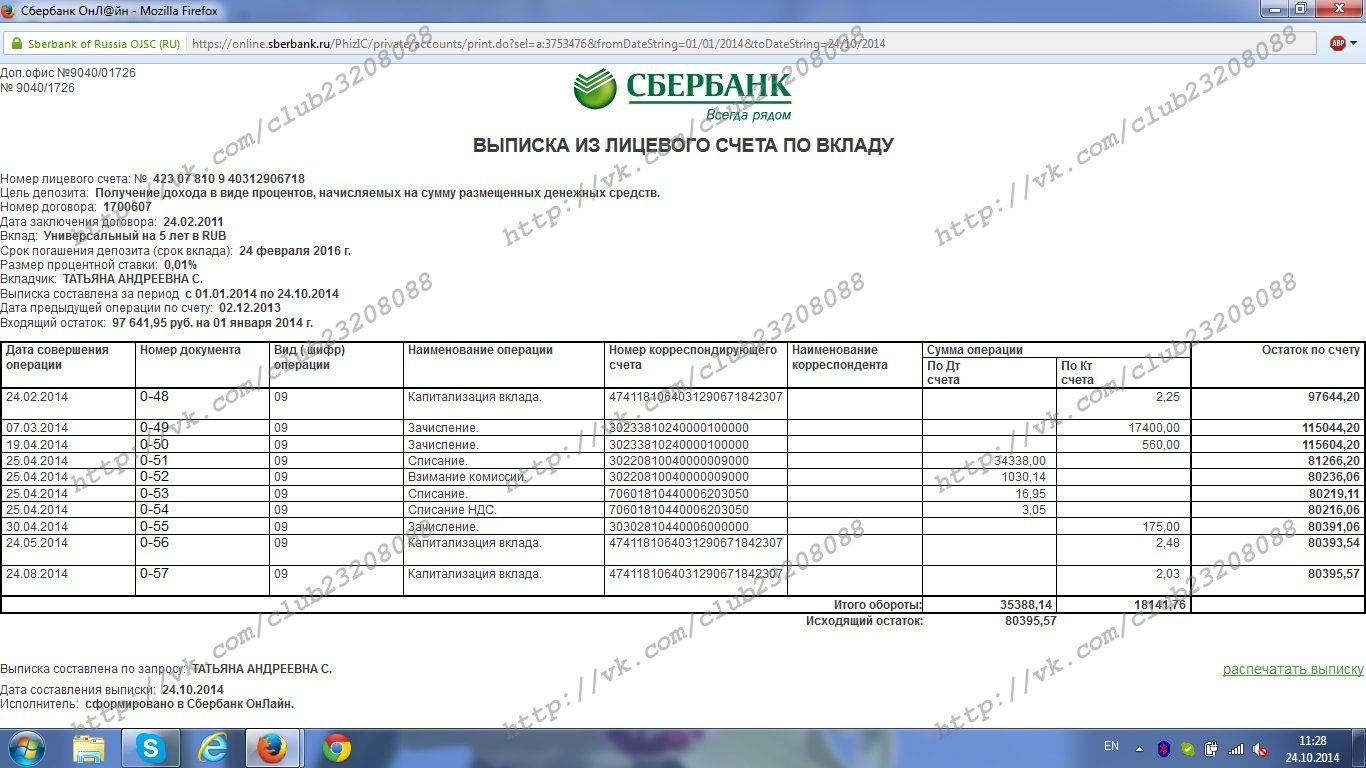This screenshot has height=768, width=1366.
Task: Click the URL address field
Action: 750,44
